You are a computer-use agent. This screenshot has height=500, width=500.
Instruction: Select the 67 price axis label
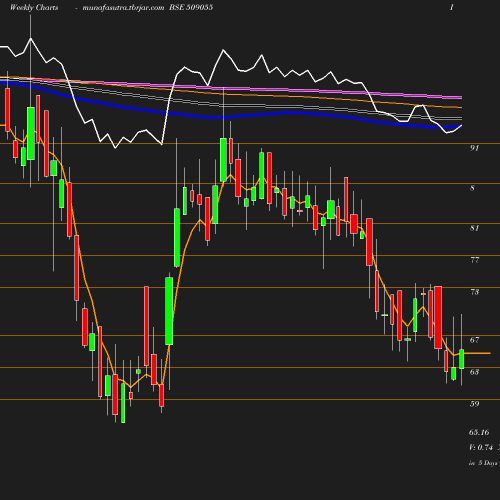coord(474,340)
